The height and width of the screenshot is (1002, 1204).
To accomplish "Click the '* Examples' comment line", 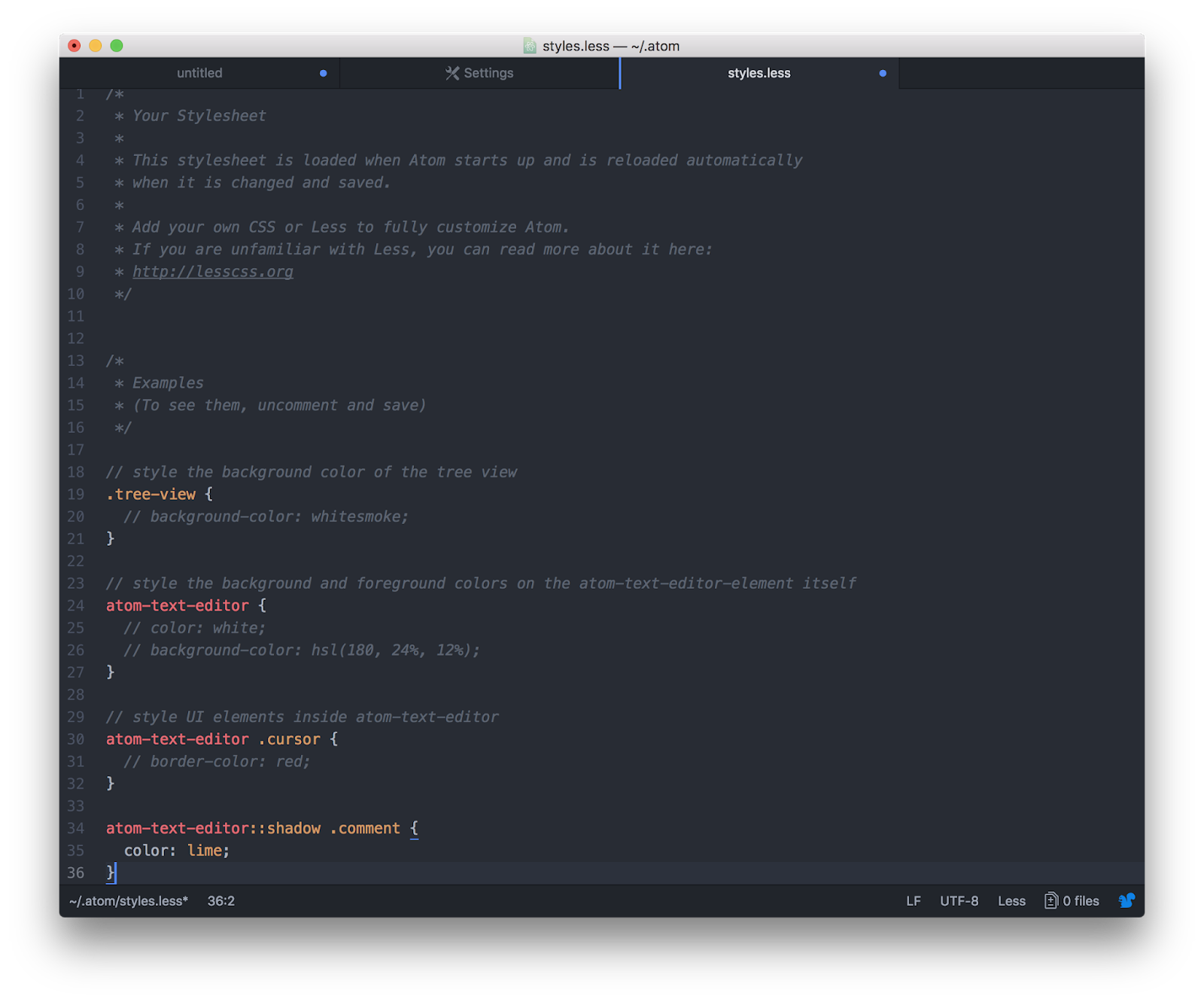I will pyautogui.click(x=160, y=383).
